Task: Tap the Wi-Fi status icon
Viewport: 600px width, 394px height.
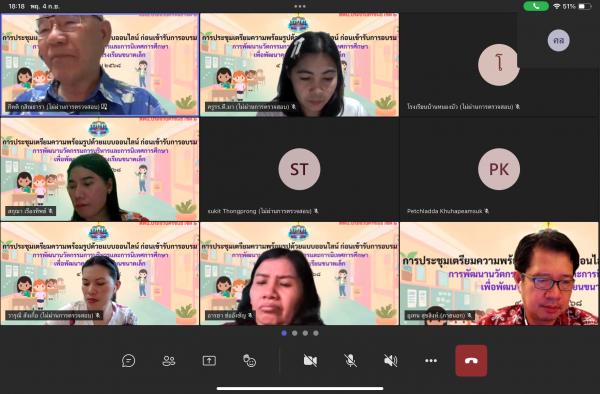Action: pos(557,6)
